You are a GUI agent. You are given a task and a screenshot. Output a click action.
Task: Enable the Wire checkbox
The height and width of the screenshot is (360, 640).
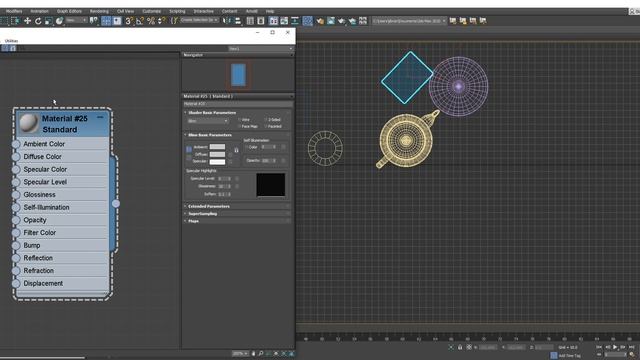[240, 120]
